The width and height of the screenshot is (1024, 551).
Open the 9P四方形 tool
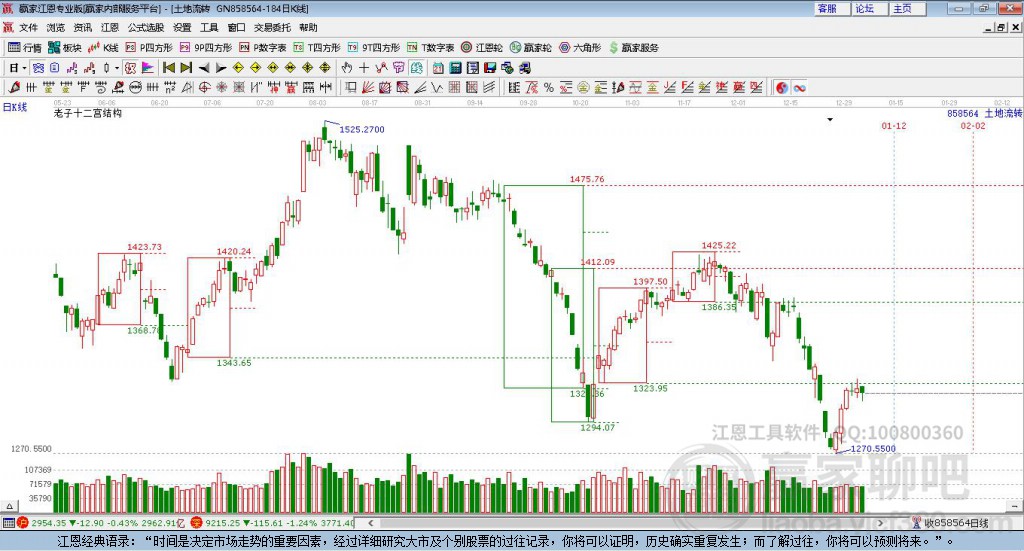206,48
